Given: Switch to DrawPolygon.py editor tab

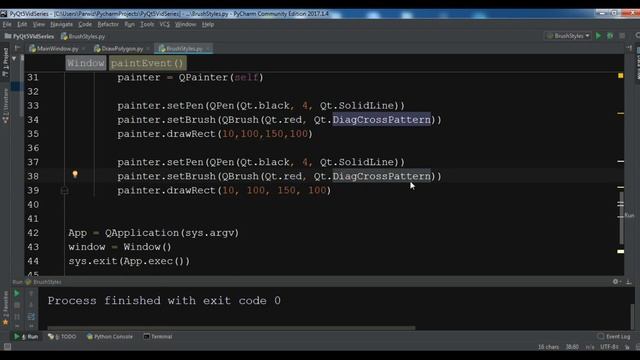Looking at the screenshot, I should pos(122,49).
